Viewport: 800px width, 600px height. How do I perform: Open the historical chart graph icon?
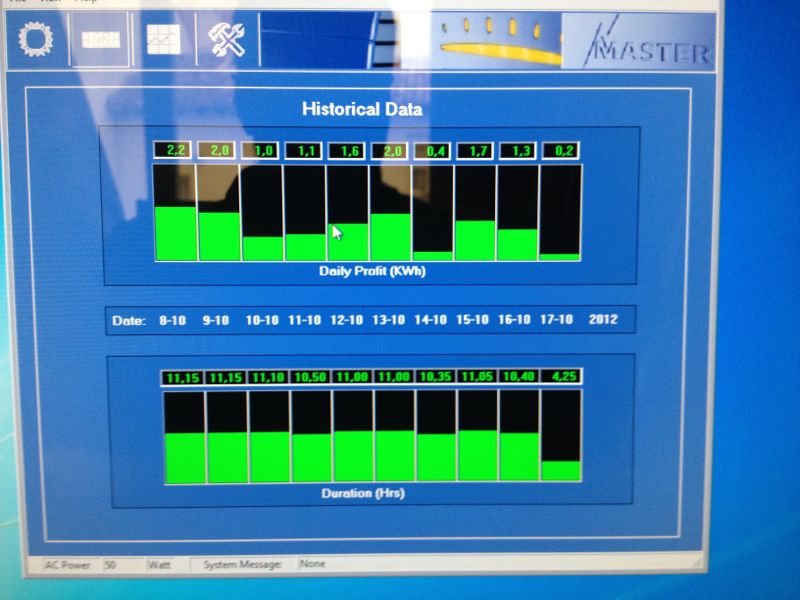click(163, 40)
